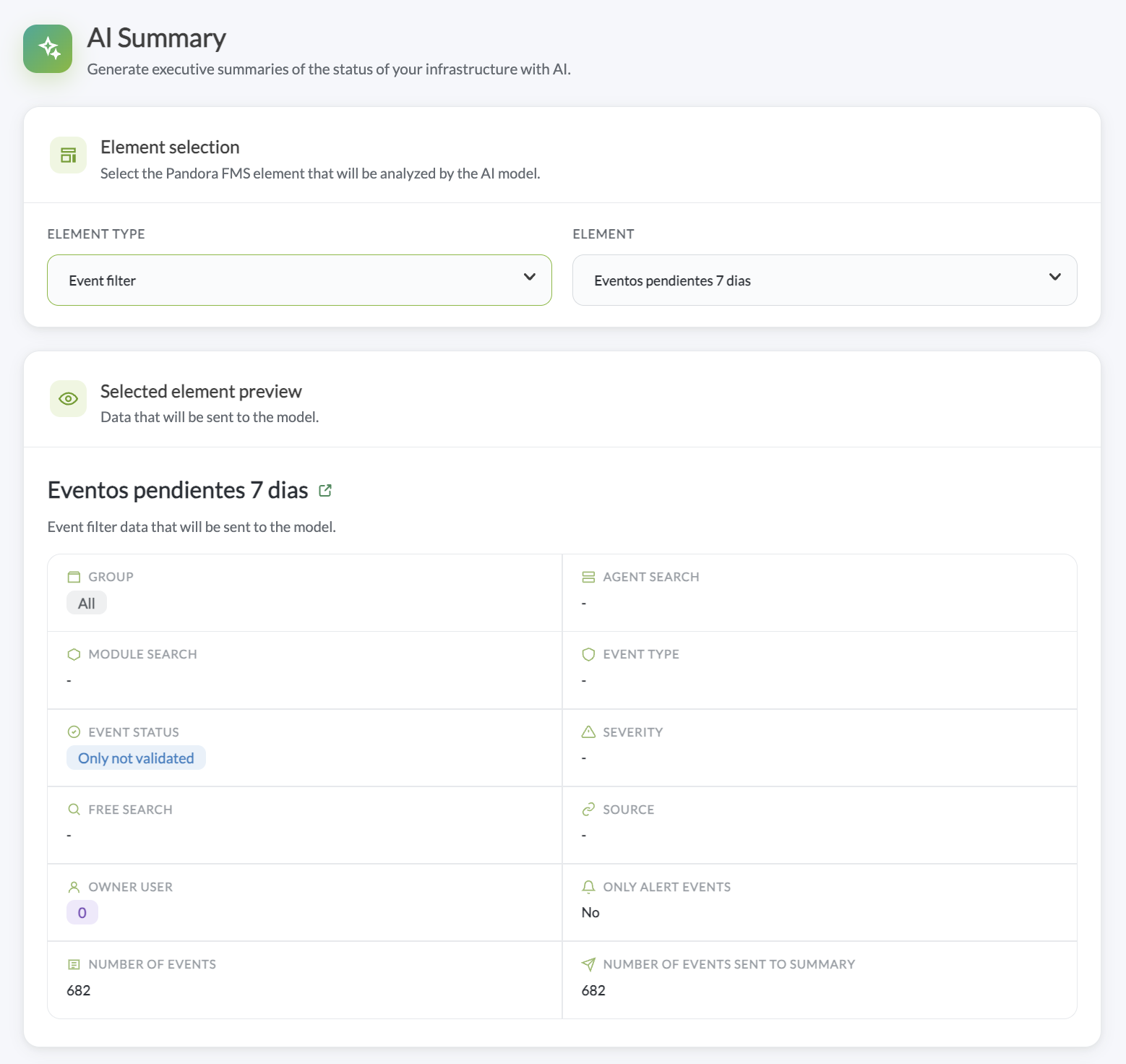Click the Only not validated status badge

(x=136, y=758)
